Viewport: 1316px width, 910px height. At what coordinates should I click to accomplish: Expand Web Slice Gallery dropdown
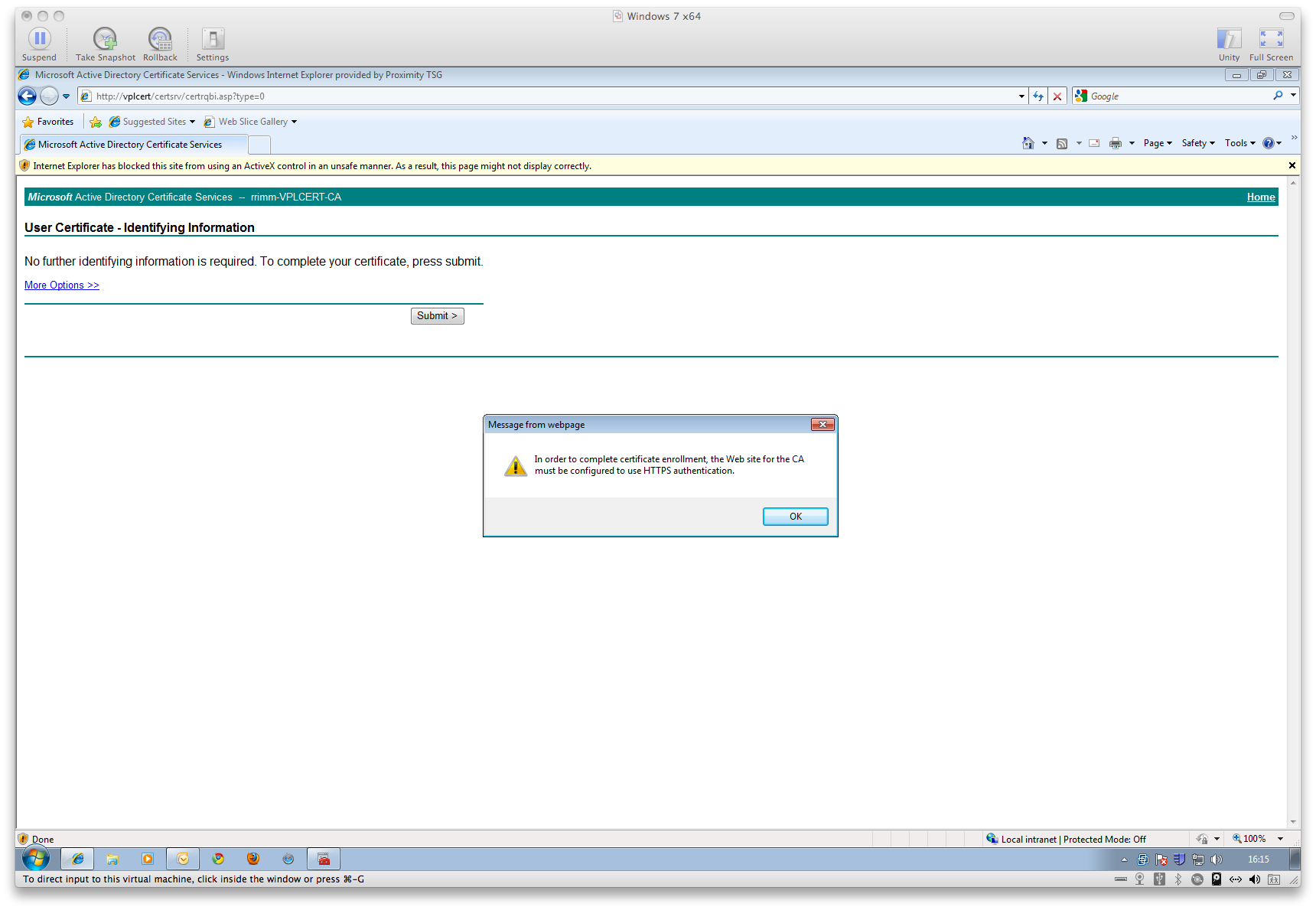coord(294,122)
